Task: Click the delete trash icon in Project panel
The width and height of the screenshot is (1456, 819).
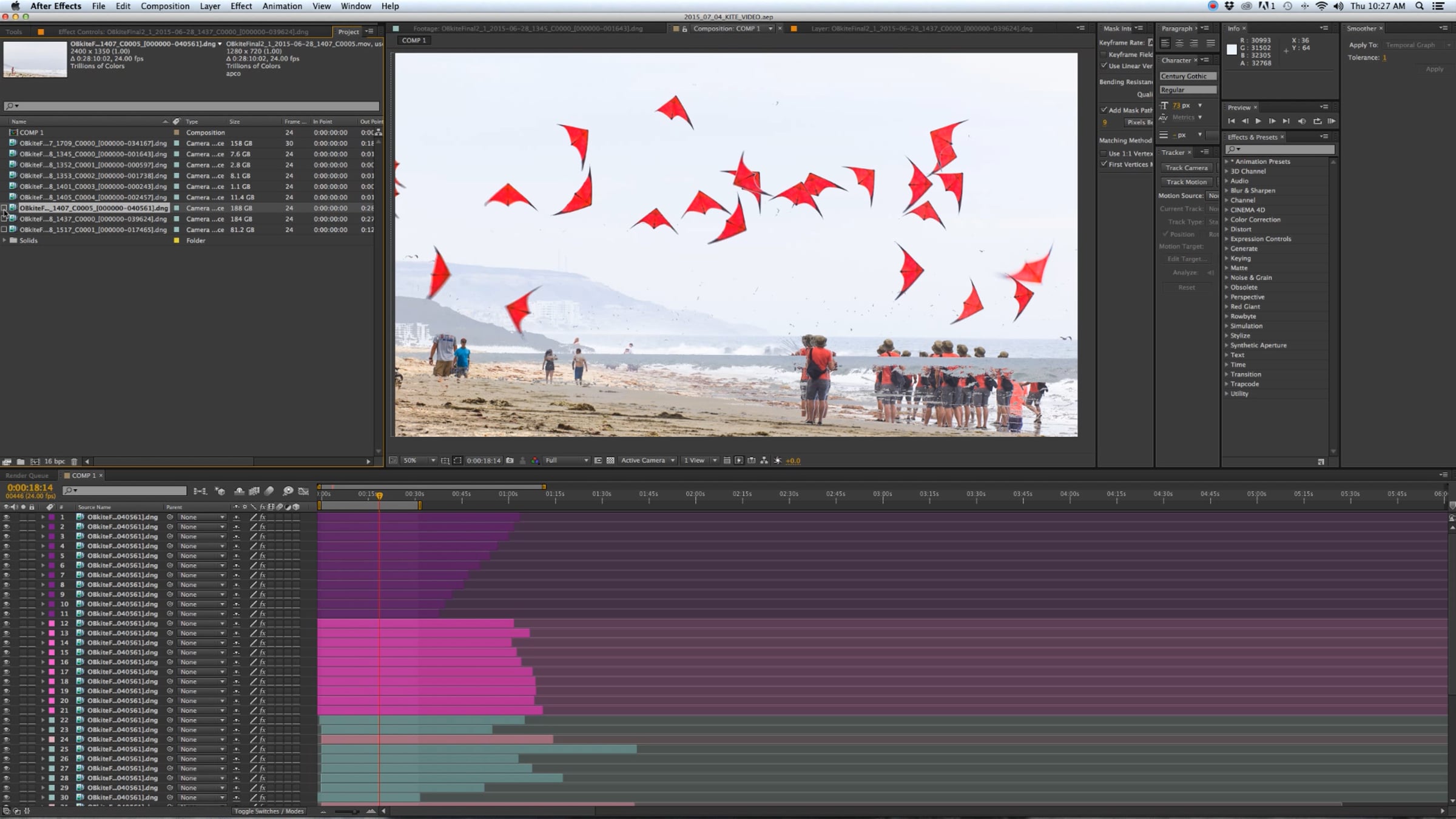Action: (x=74, y=462)
